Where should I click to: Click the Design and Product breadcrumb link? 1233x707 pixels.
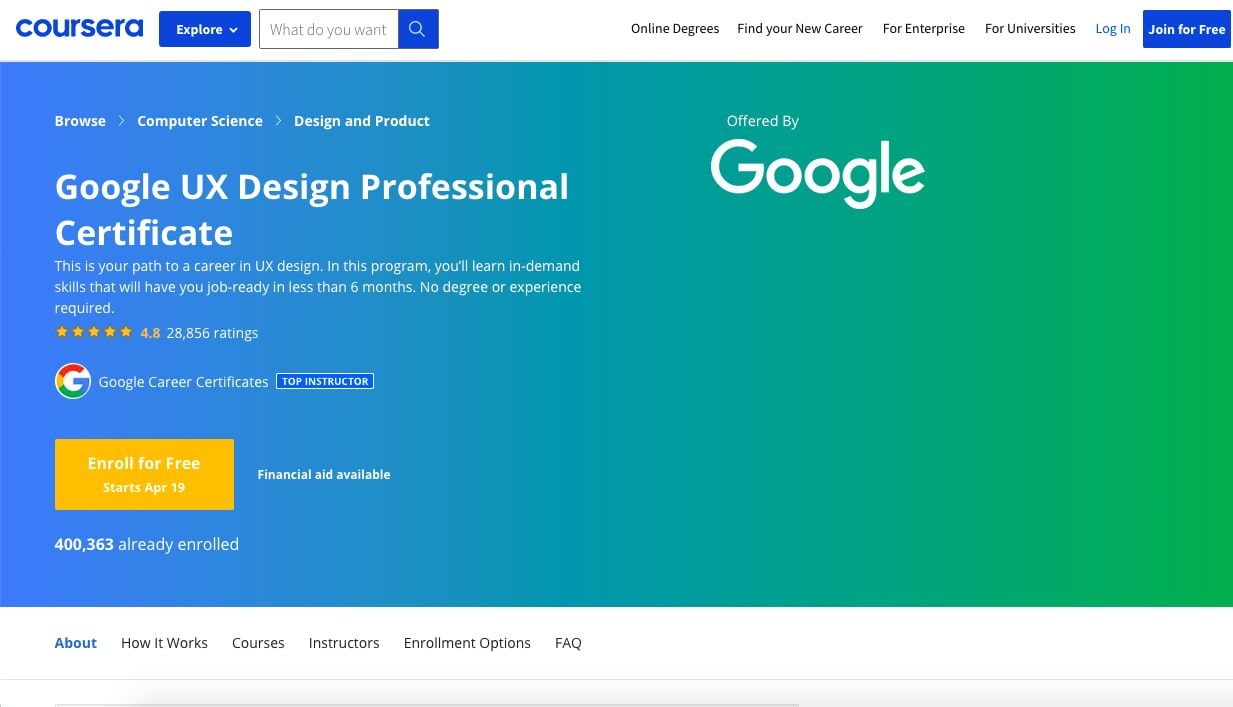coord(362,120)
